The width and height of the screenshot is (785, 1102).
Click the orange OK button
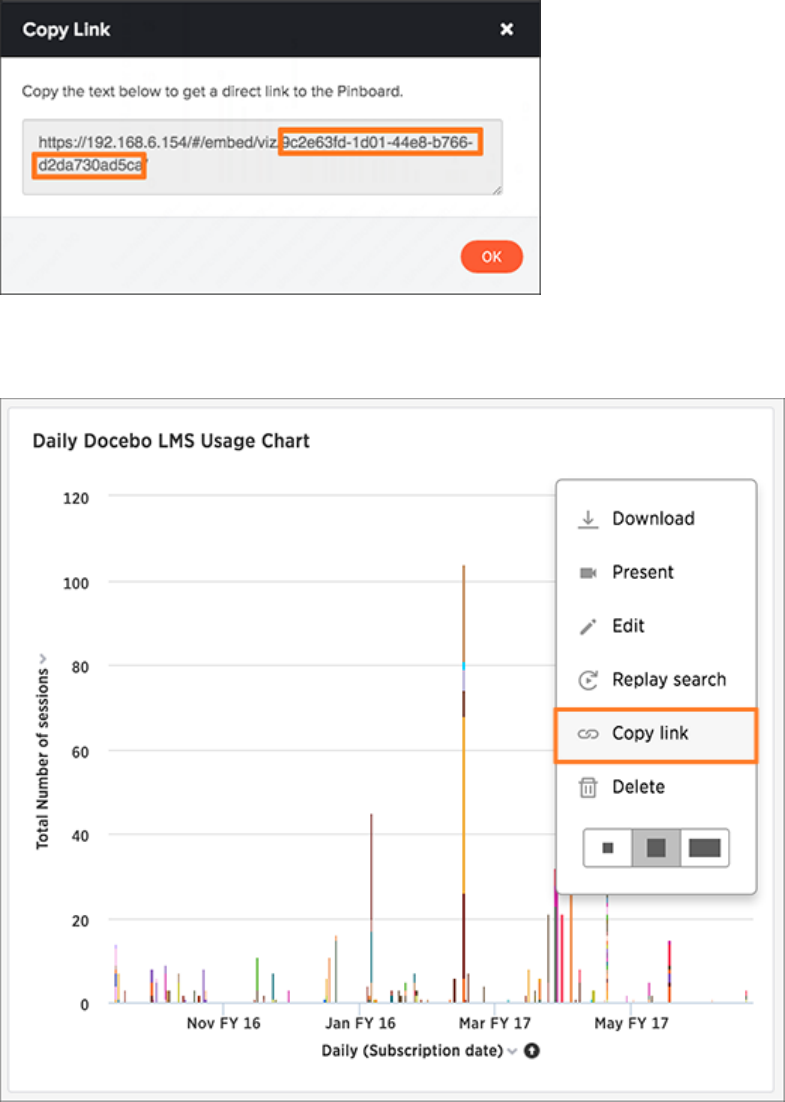pyautogui.click(x=491, y=257)
